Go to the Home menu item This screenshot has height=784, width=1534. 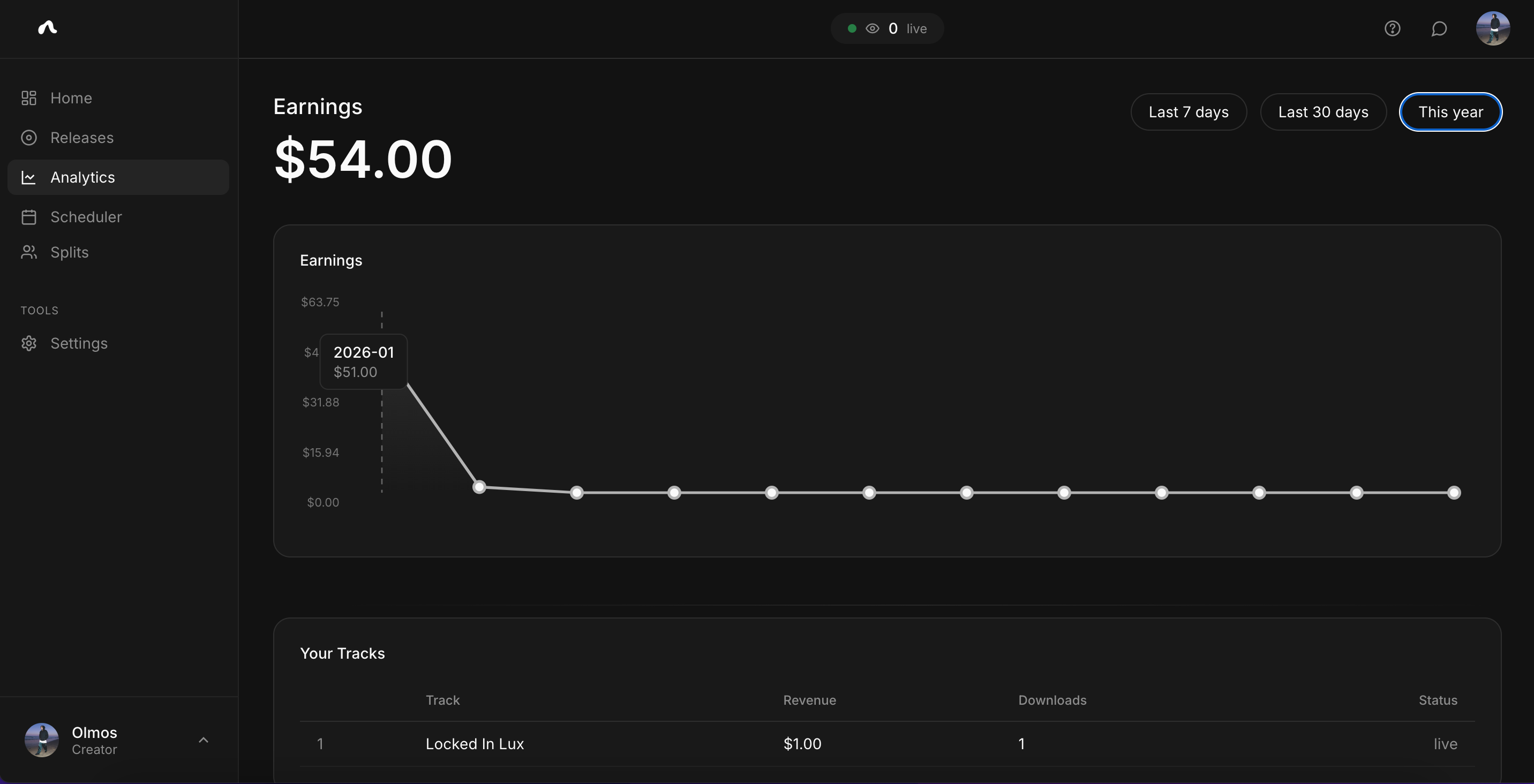click(x=71, y=98)
